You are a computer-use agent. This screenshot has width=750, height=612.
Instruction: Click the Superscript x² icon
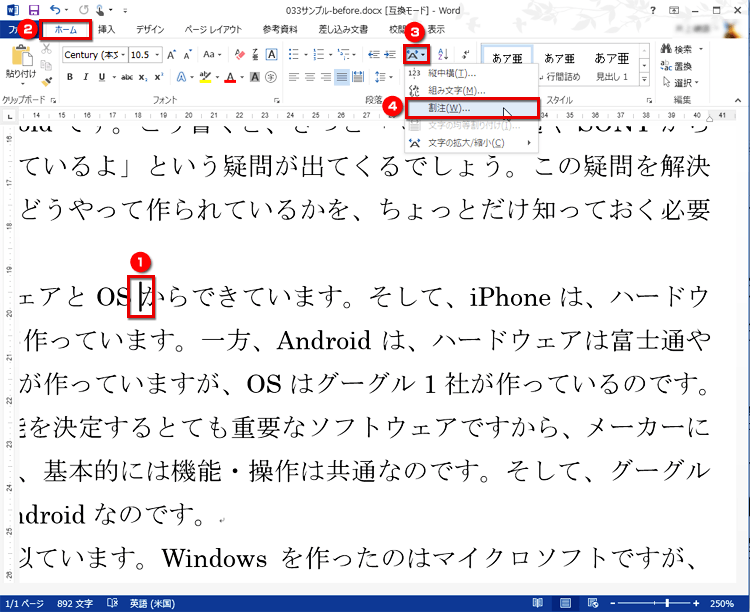pos(159,77)
